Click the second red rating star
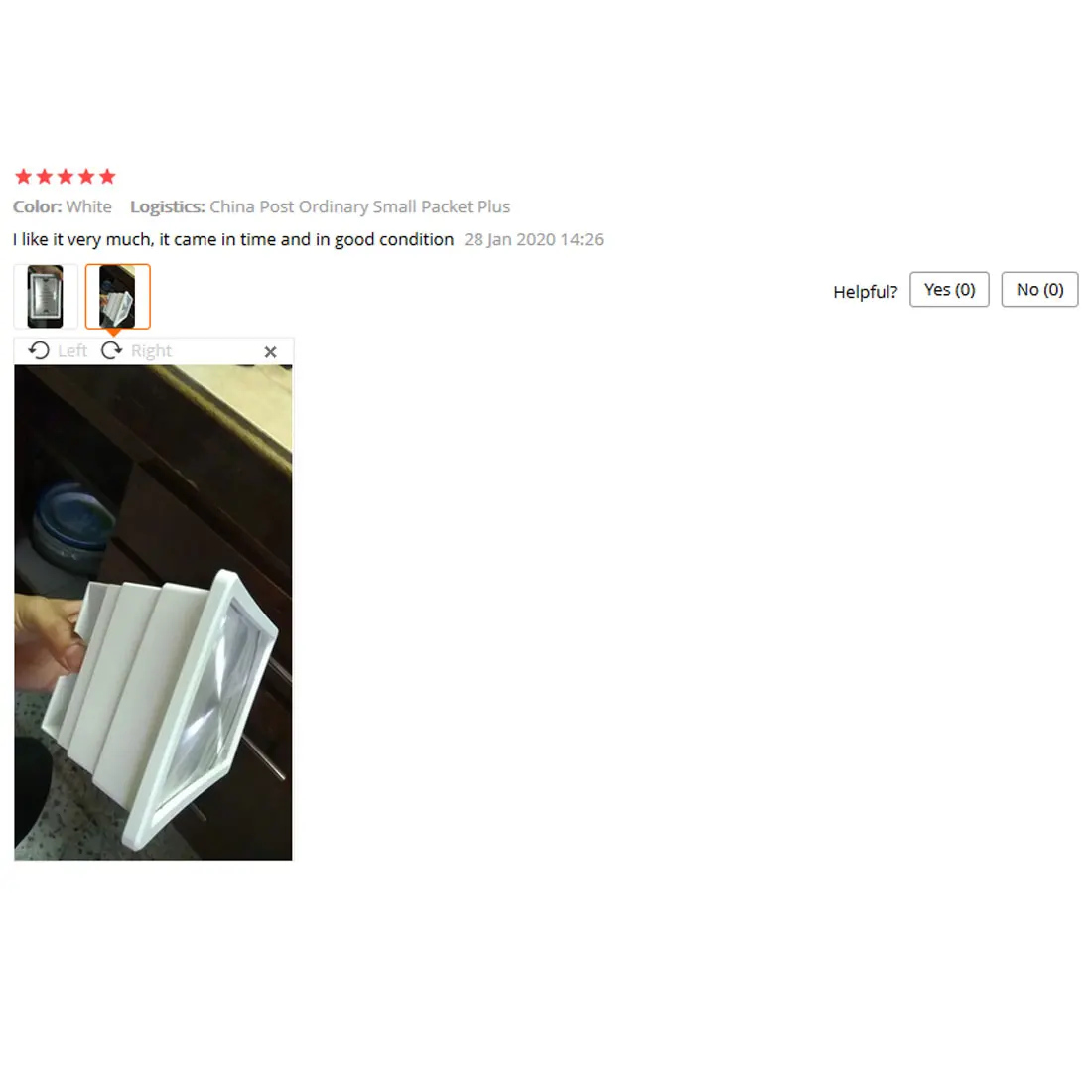The image size is (1092, 1092). coord(44,176)
